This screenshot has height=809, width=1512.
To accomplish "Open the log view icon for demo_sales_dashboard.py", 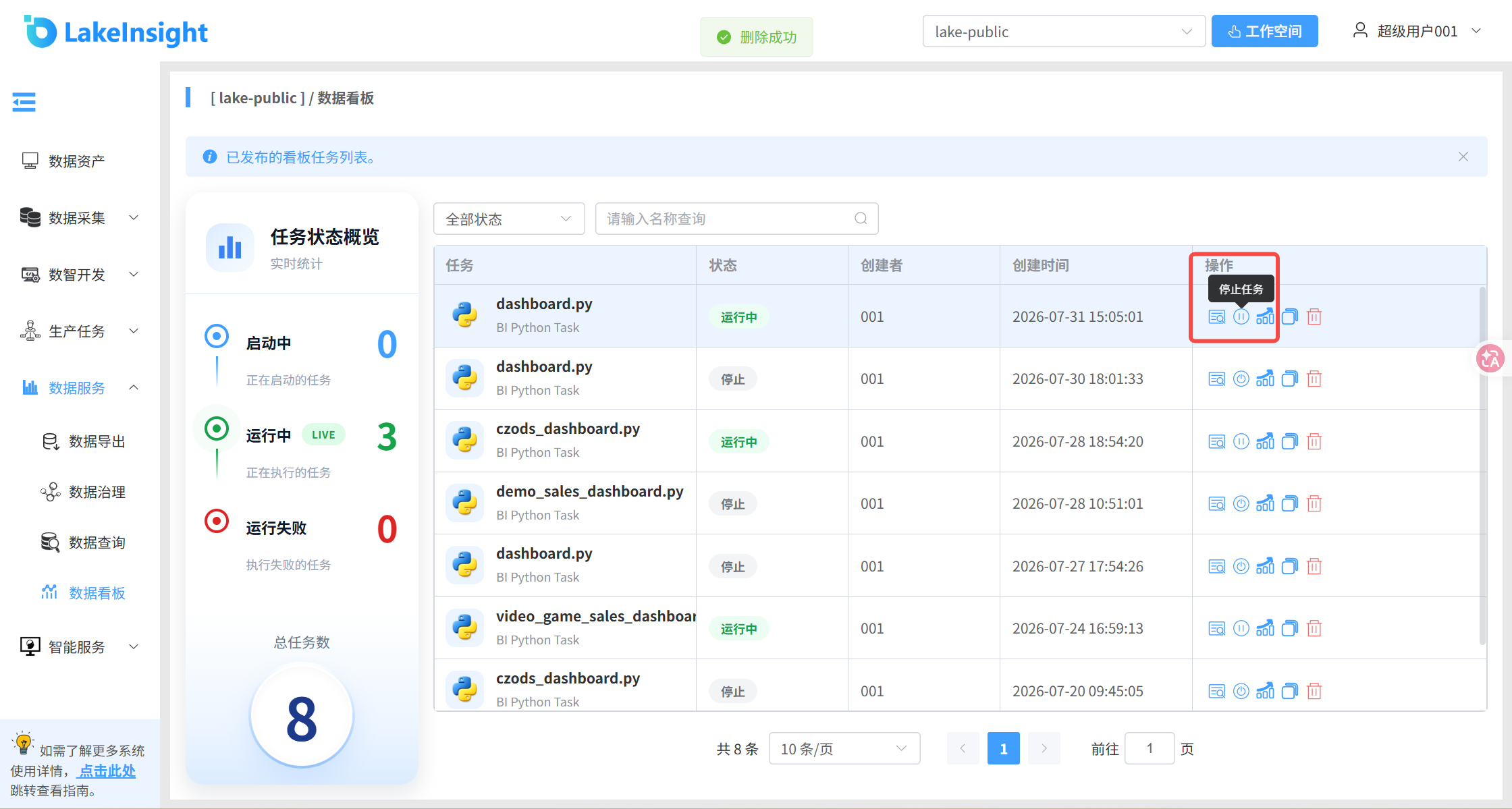I will click(x=1216, y=503).
